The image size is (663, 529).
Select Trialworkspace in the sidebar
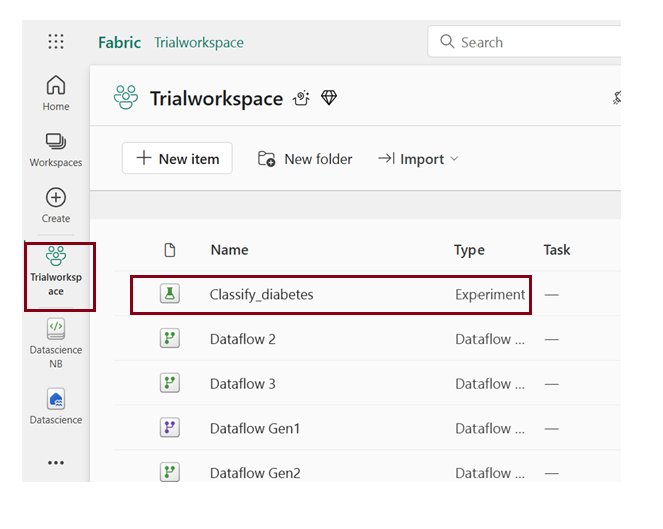(x=56, y=271)
